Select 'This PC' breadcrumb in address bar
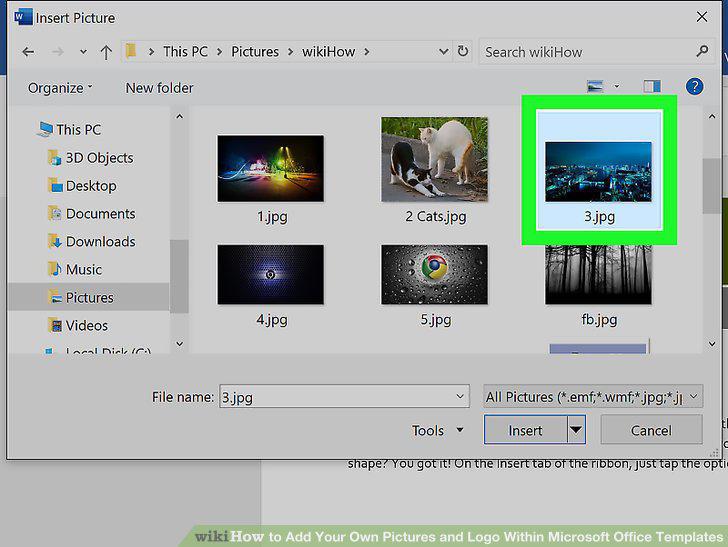Viewport: 728px width, 547px height. coord(185,52)
